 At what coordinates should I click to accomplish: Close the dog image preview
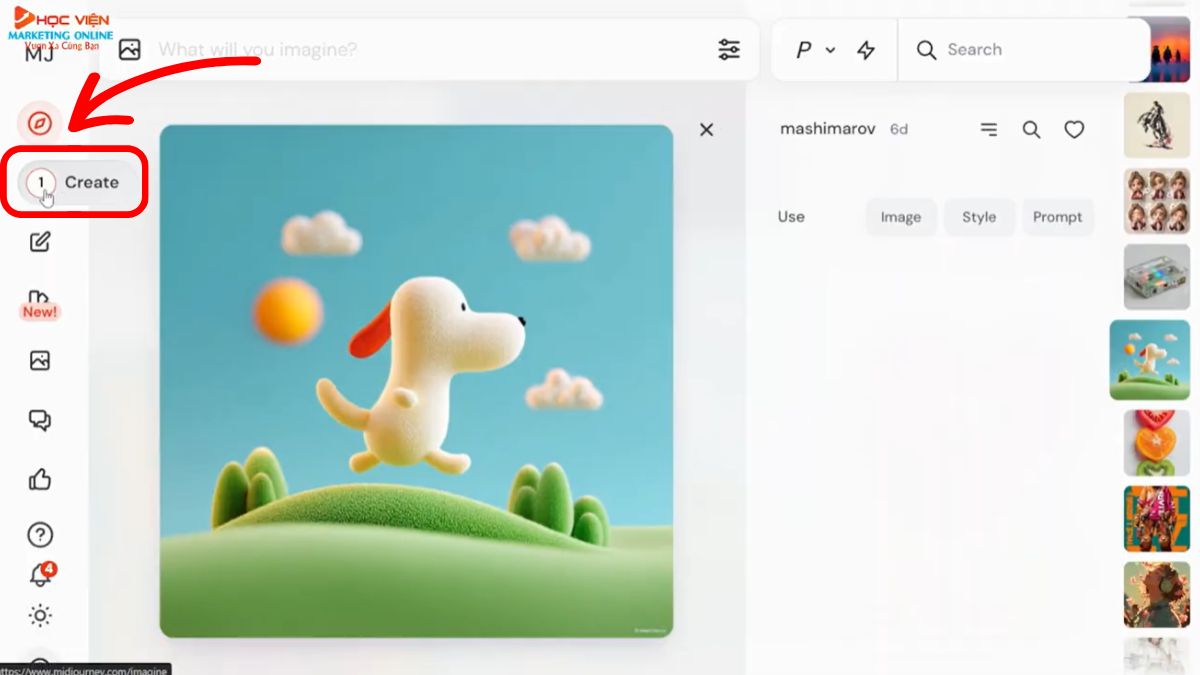(707, 129)
